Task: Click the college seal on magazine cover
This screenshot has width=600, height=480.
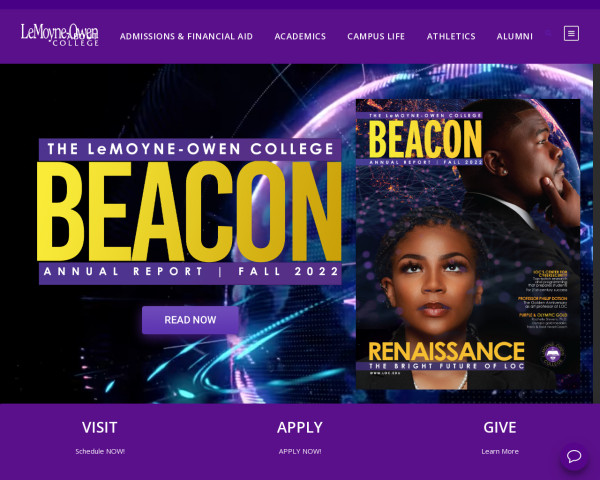Action: pos(552,354)
